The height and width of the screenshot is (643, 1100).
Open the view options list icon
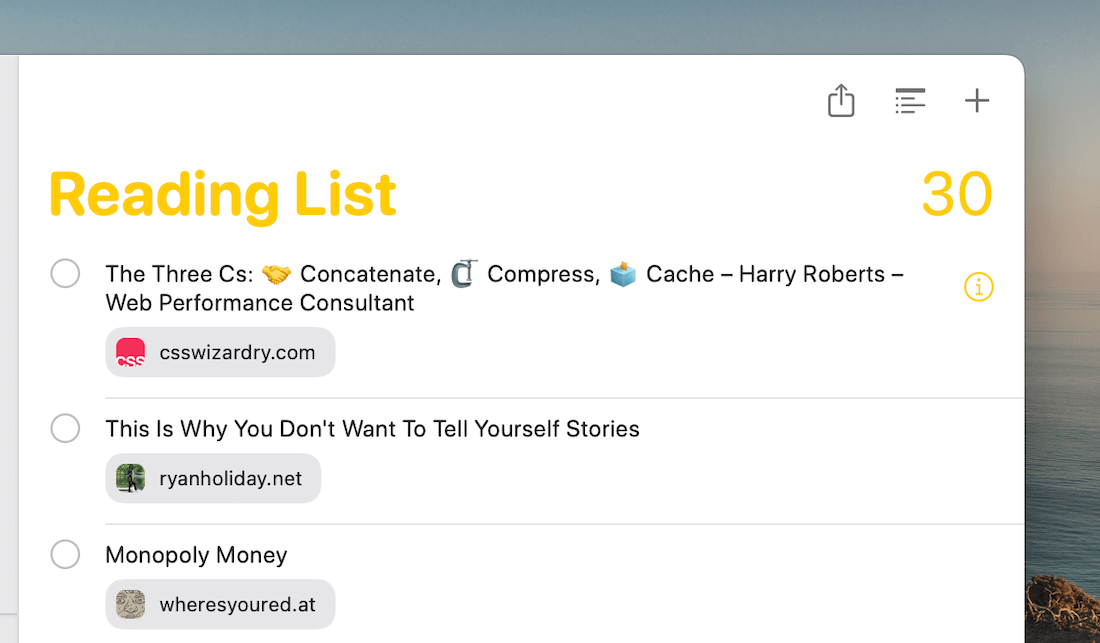[909, 101]
